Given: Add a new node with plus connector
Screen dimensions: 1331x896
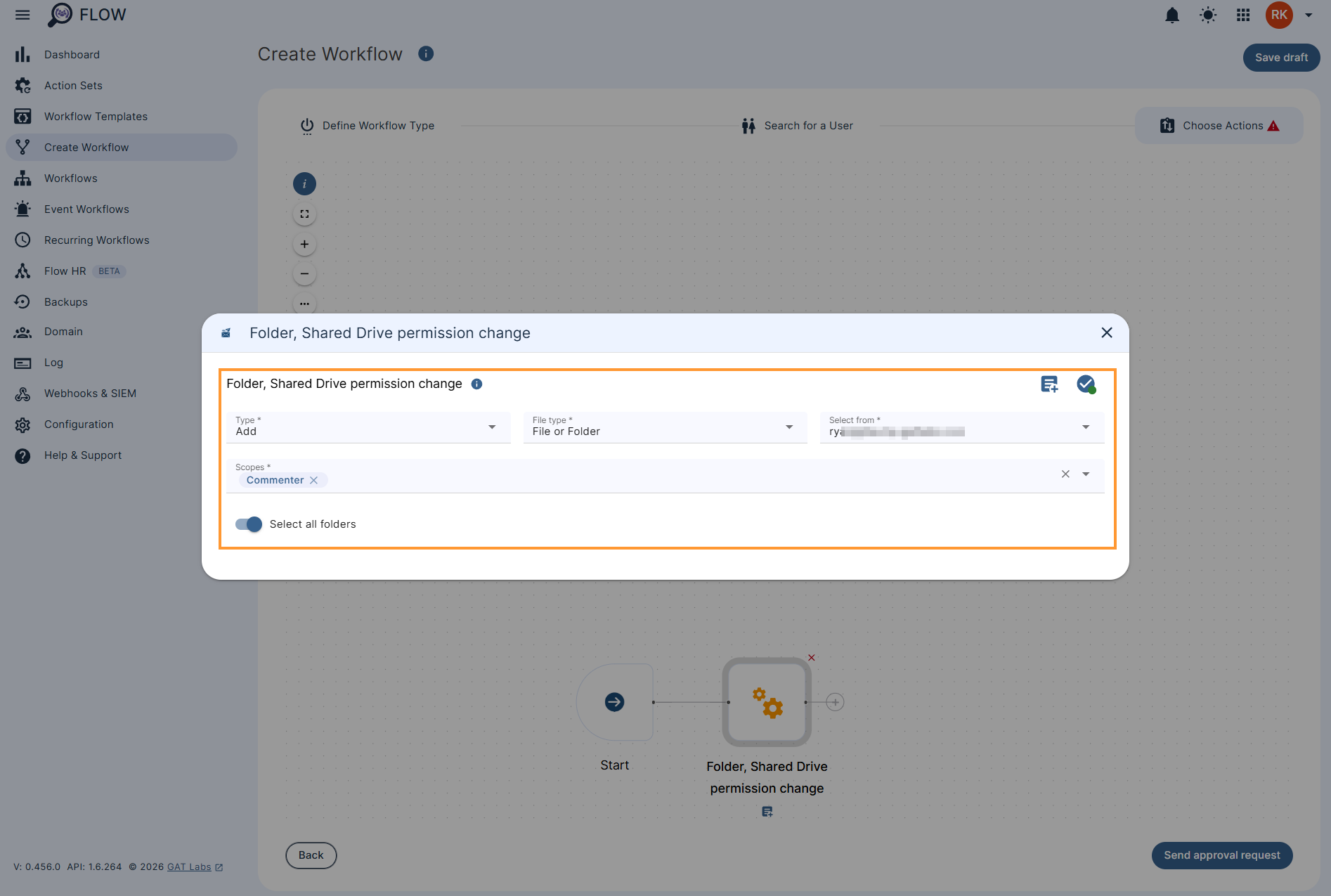Looking at the screenshot, I should tap(835, 702).
